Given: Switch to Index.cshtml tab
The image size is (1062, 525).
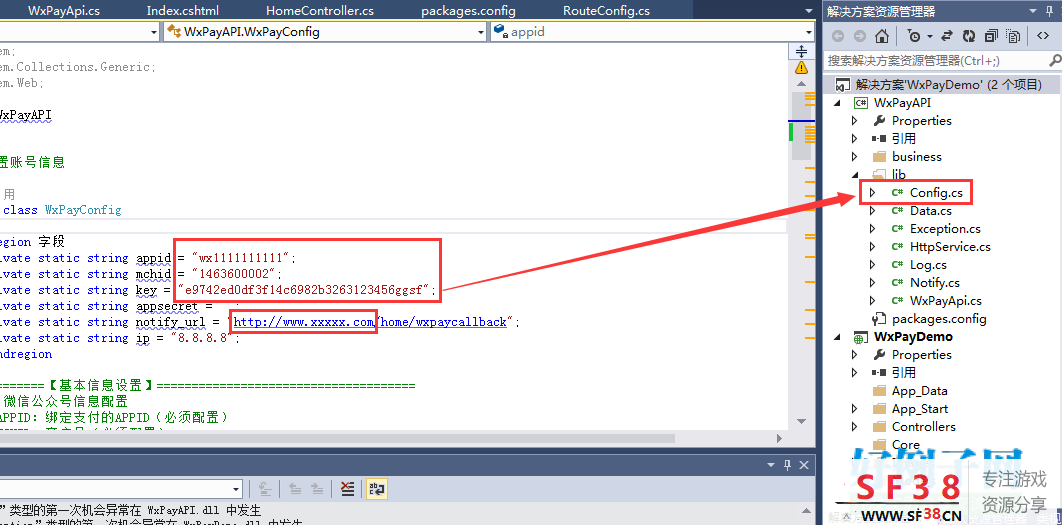Looking at the screenshot, I should 183,11.
